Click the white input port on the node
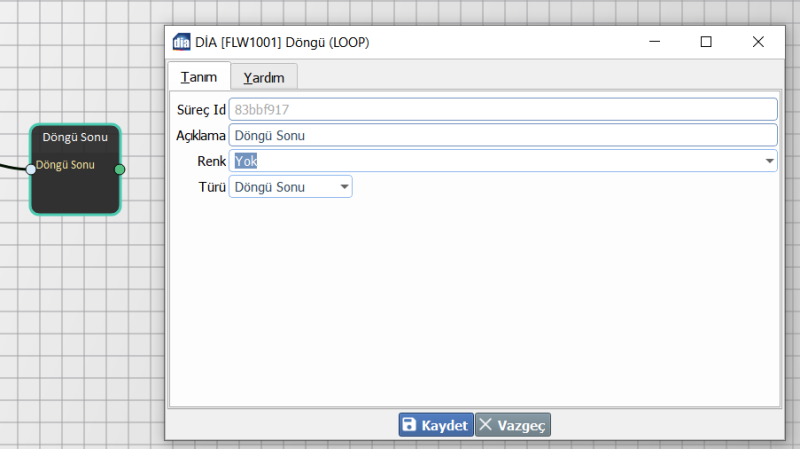Image resolution: width=800 pixels, height=449 pixels. [x=31, y=170]
